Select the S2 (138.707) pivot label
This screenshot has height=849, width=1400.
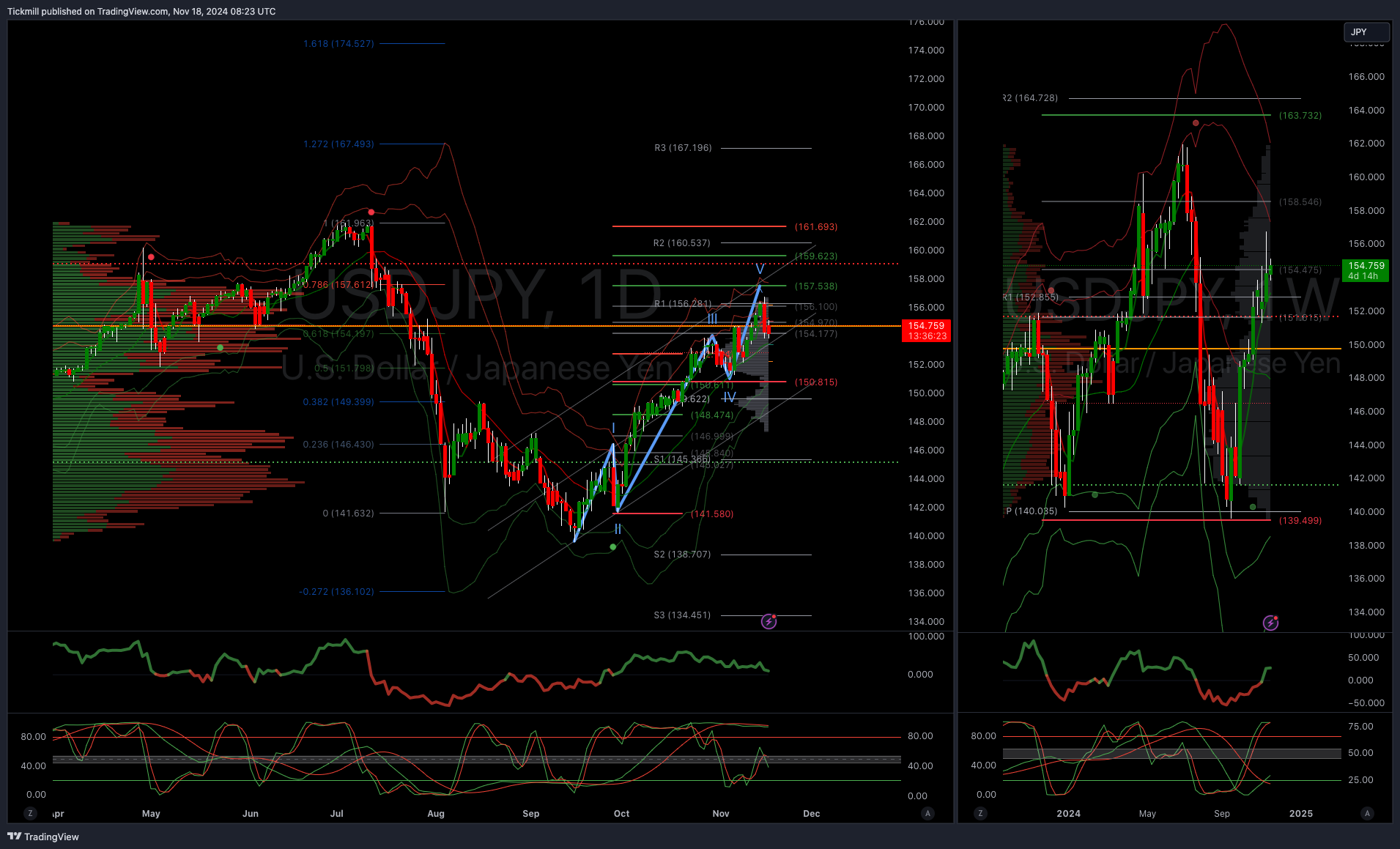682,555
